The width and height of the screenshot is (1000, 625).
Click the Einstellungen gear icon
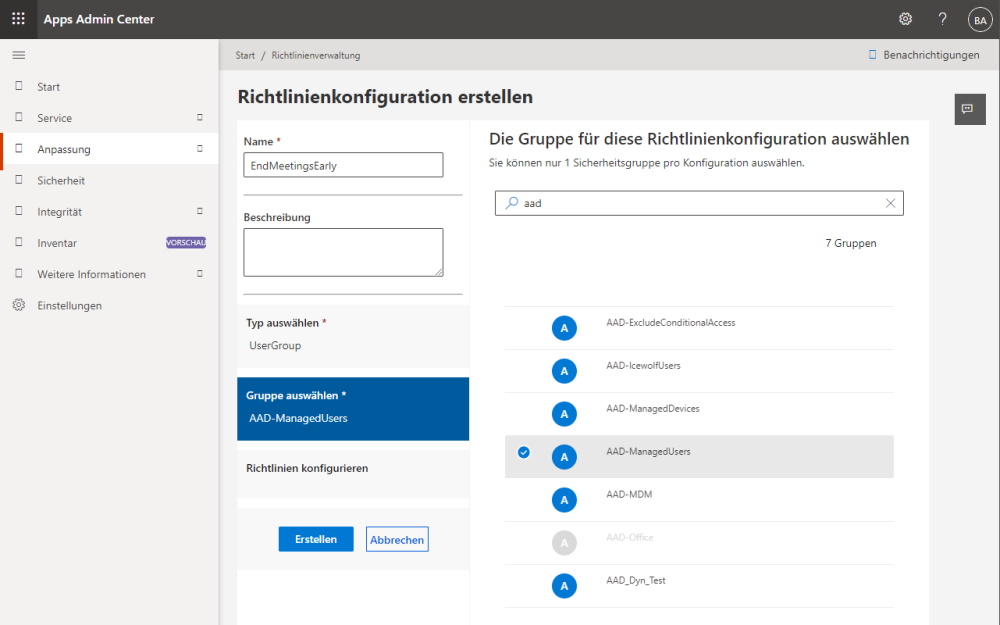tap(19, 305)
